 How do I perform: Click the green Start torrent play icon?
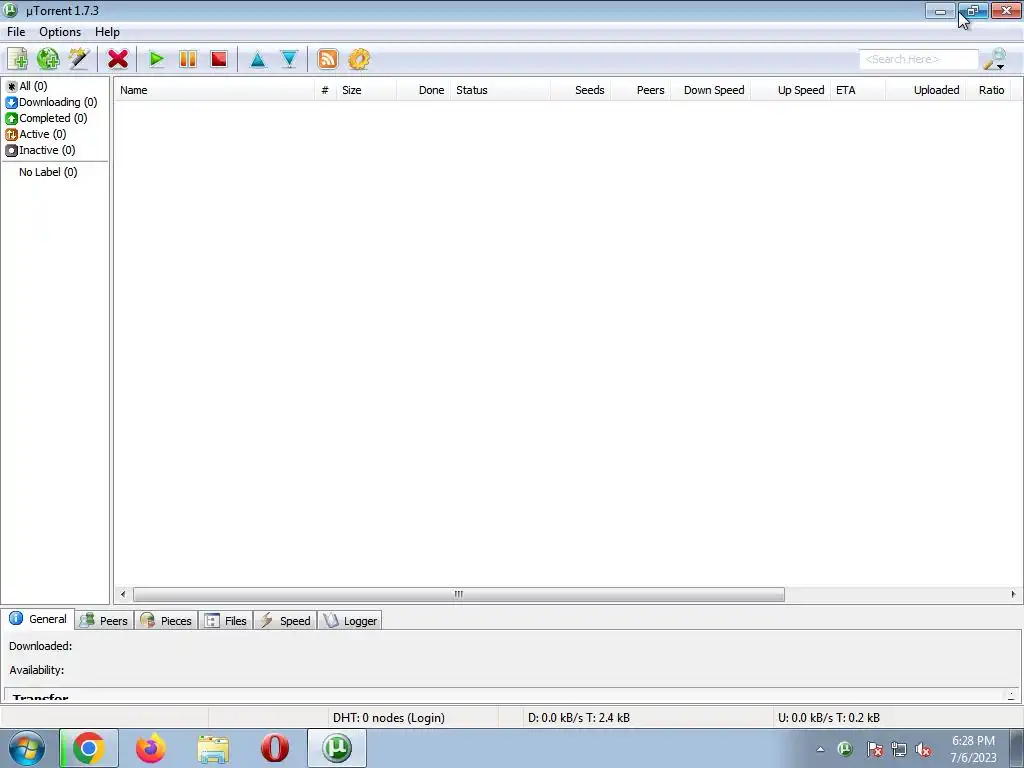click(156, 59)
